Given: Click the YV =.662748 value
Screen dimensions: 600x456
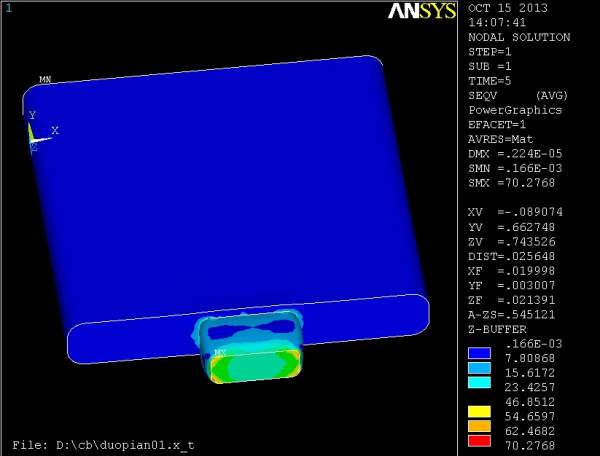Looking at the screenshot, I should (x=512, y=227).
